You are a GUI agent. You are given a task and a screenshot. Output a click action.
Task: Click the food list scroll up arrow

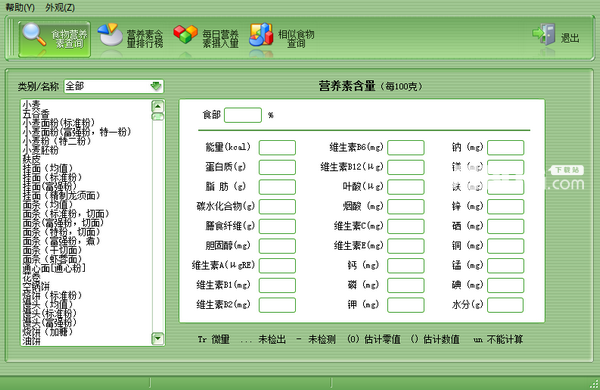(158, 106)
